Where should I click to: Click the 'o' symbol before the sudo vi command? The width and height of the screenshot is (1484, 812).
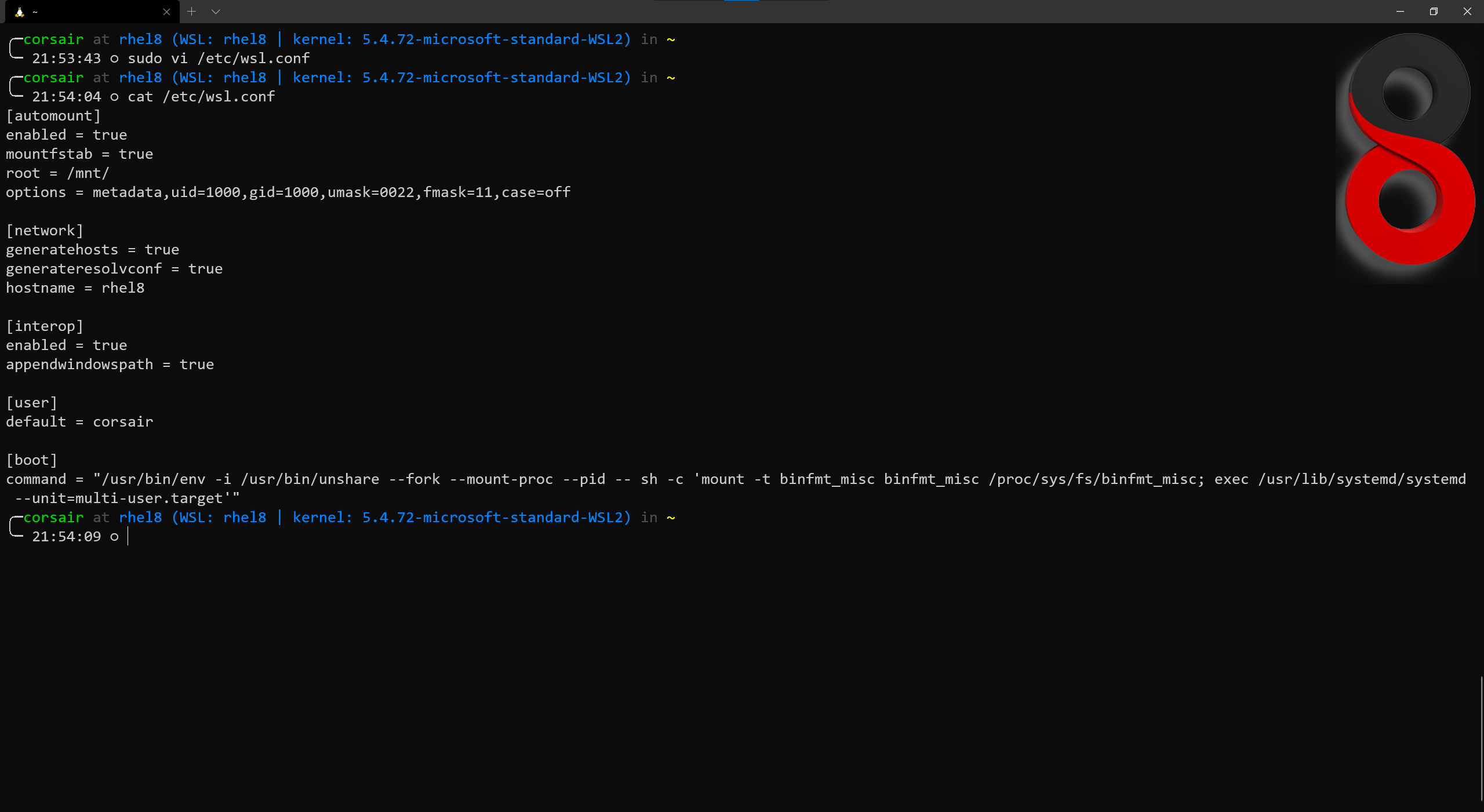[x=114, y=59]
